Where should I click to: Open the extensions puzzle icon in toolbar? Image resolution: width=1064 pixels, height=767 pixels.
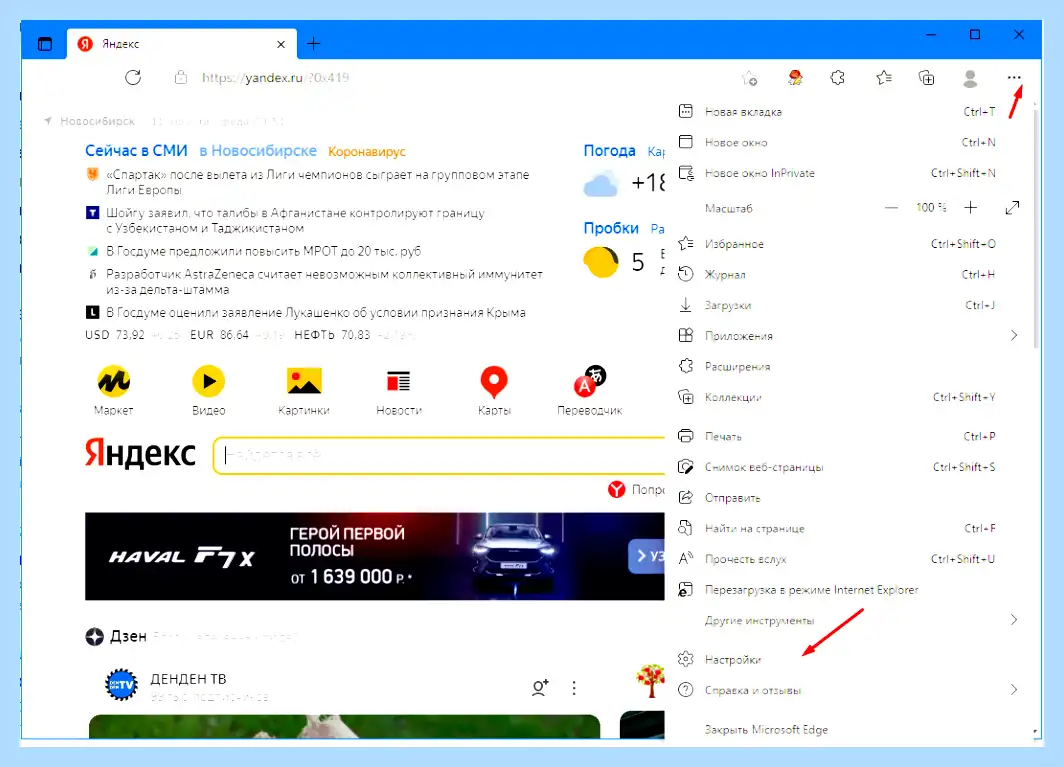tap(838, 78)
